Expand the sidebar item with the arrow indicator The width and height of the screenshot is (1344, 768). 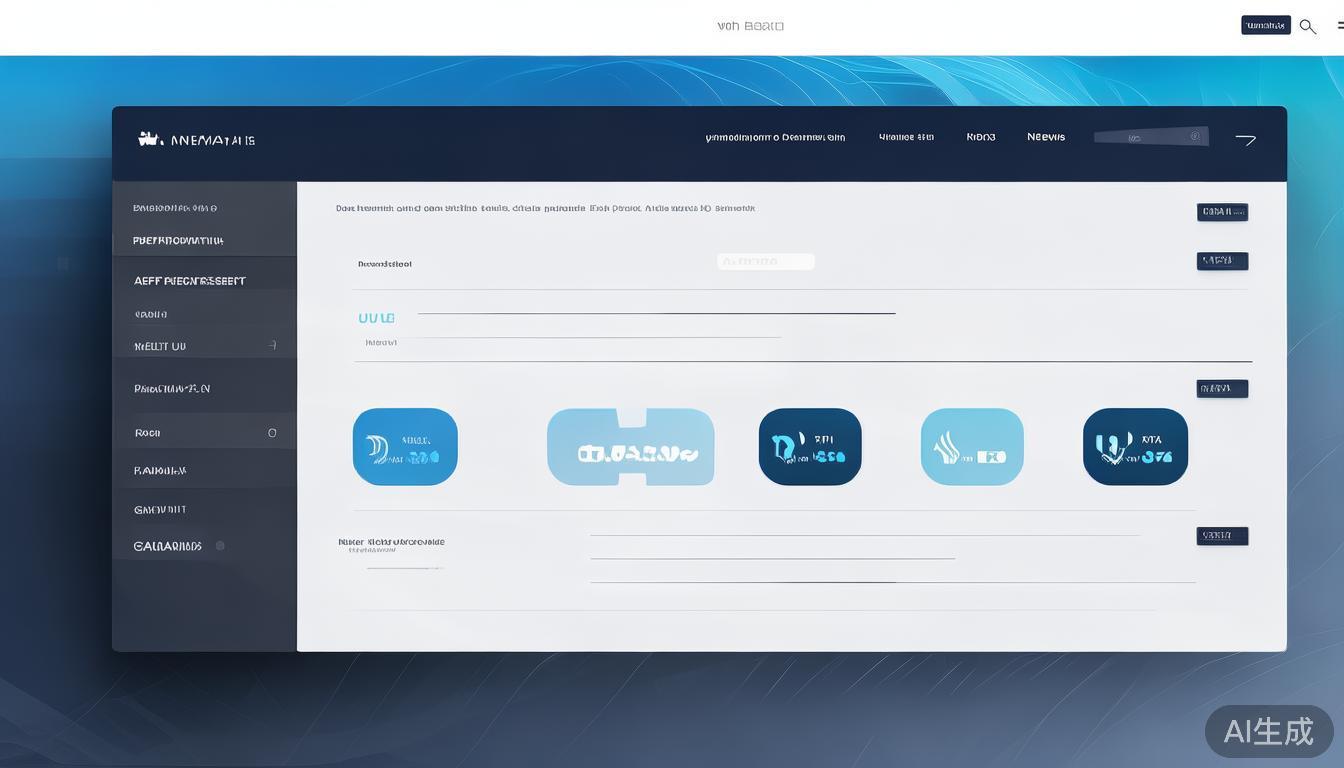point(272,346)
